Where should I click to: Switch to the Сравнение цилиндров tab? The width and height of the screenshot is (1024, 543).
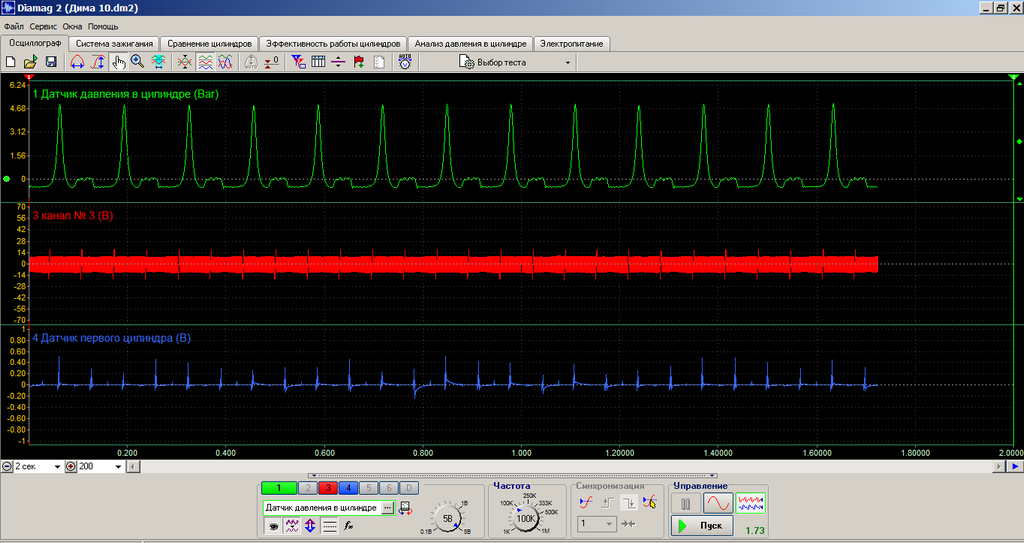209,44
